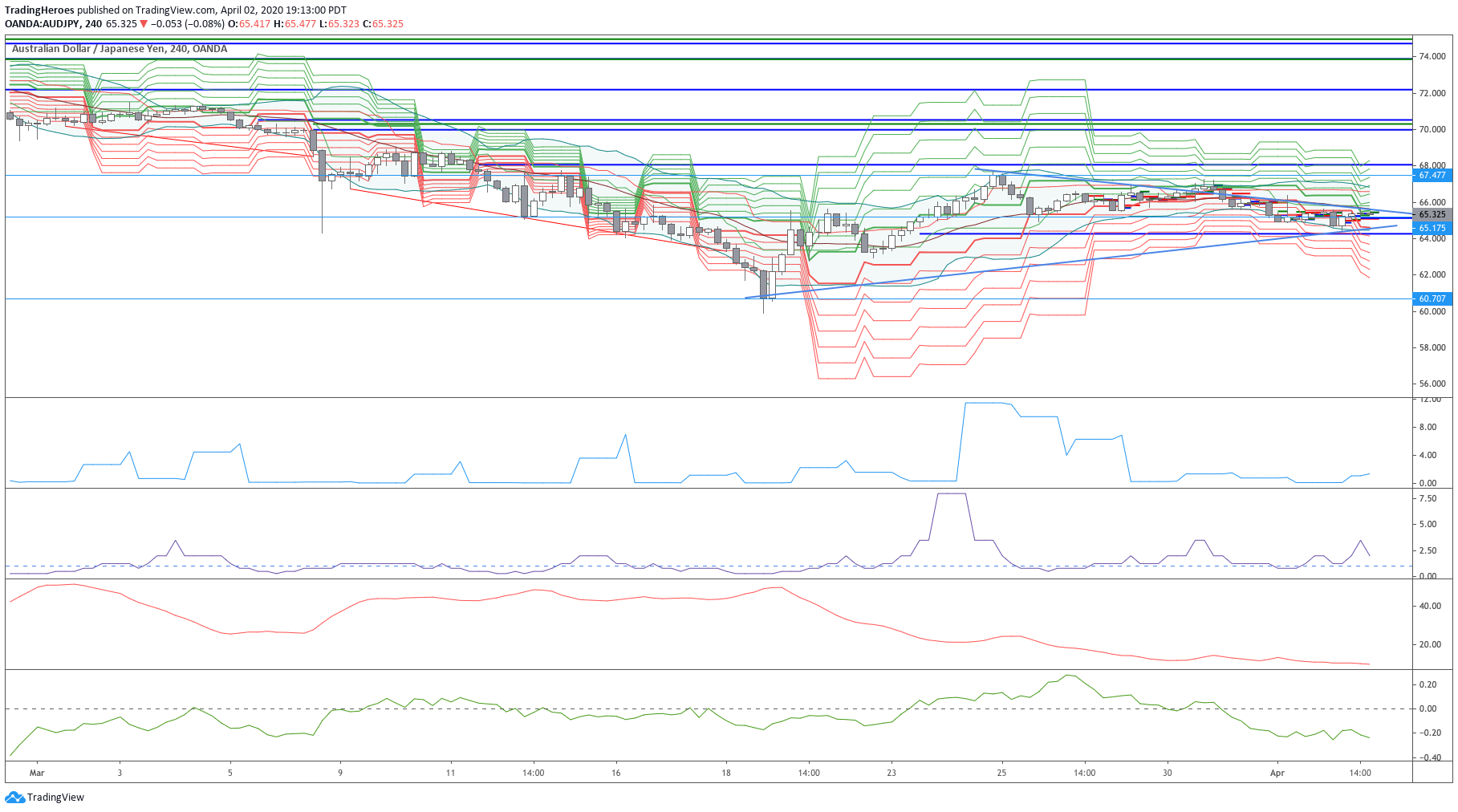Select the rising blue trendline below candles
Viewport: 1458px width, 812px height.
[1071, 262]
